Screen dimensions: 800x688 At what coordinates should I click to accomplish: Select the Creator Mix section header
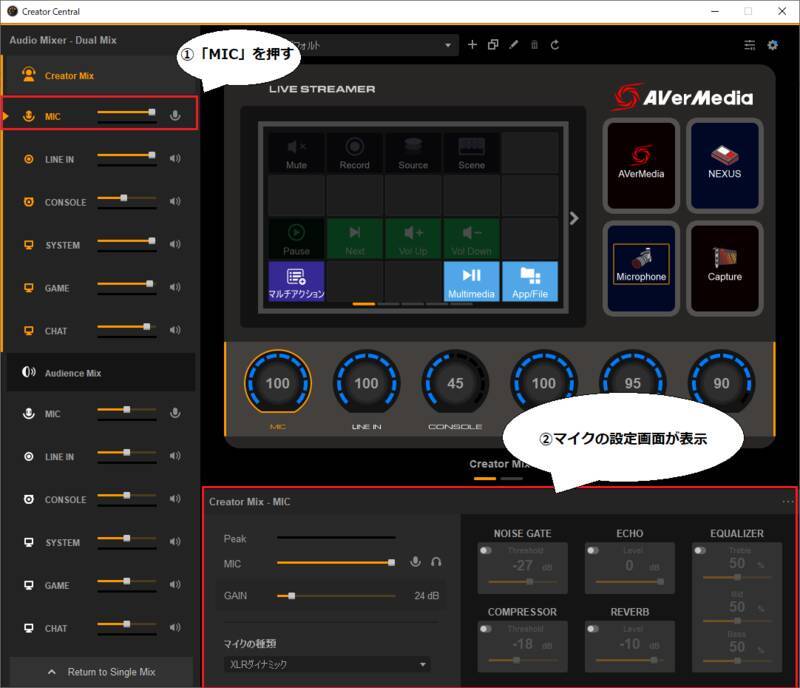[x=70, y=76]
